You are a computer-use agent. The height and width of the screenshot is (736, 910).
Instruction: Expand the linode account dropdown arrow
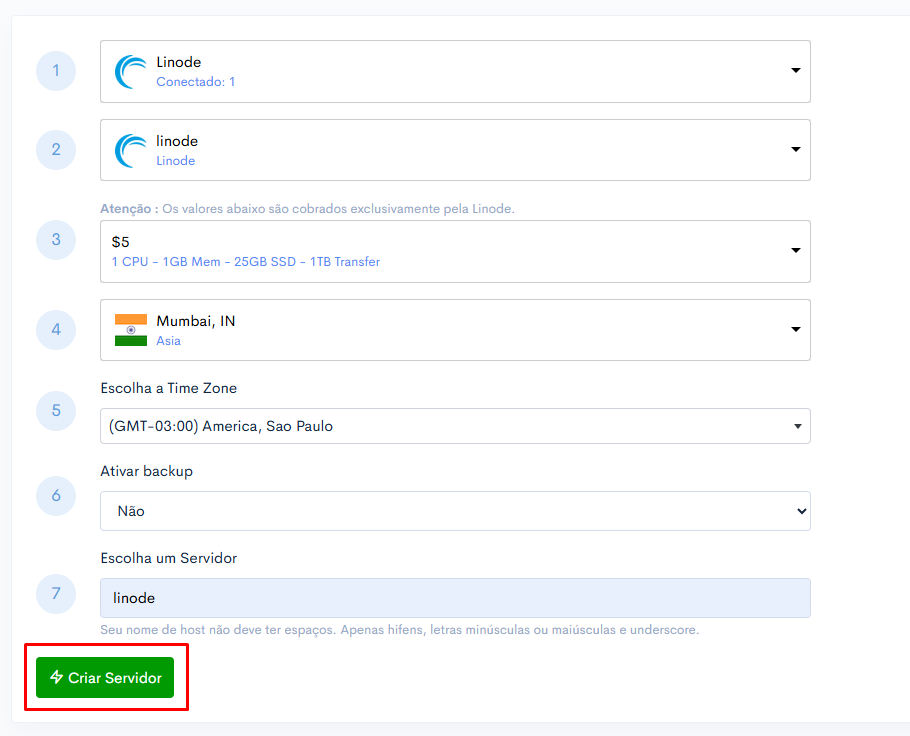coord(796,149)
